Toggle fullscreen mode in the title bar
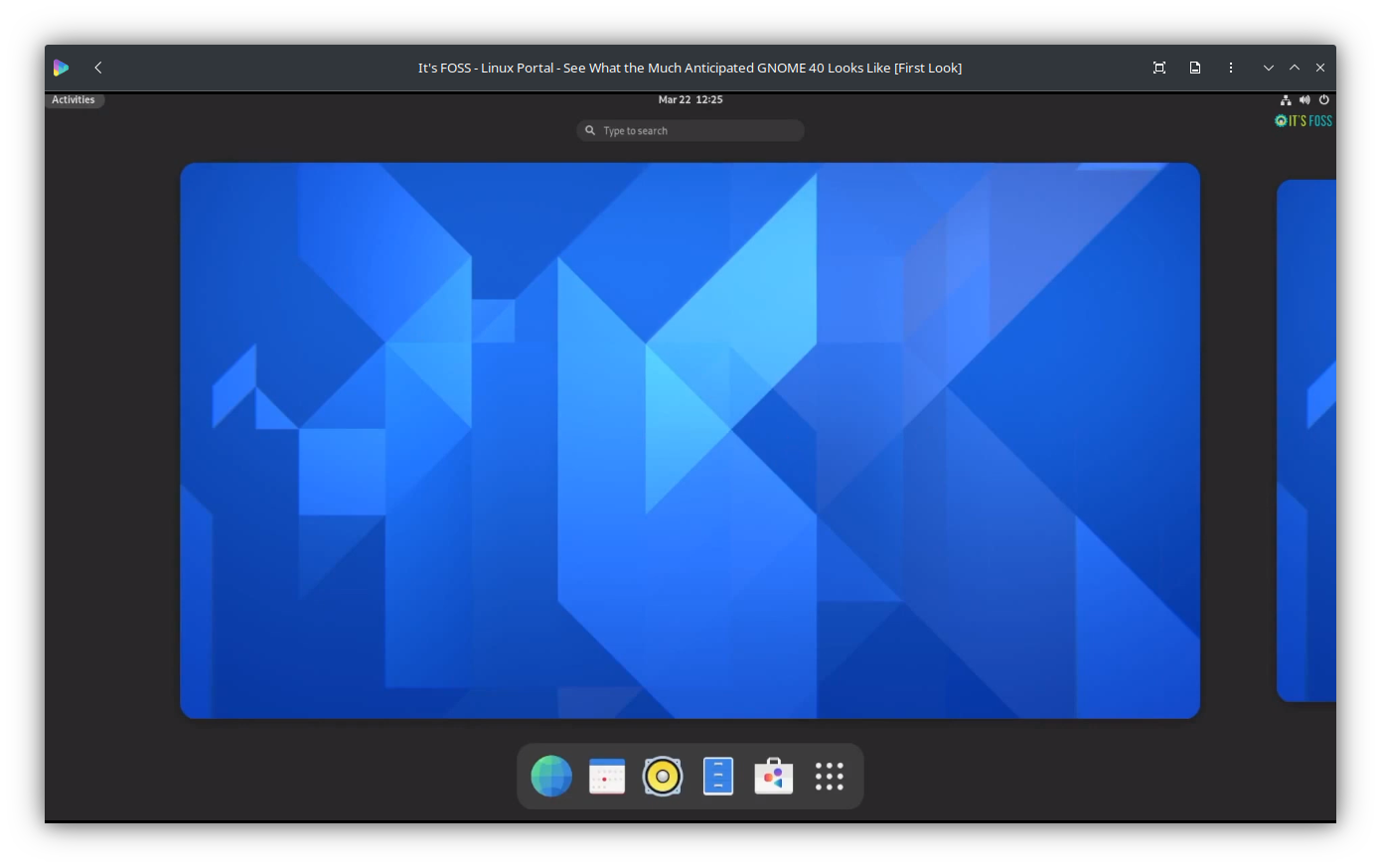The image size is (1381, 868). (x=1159, y=67)
